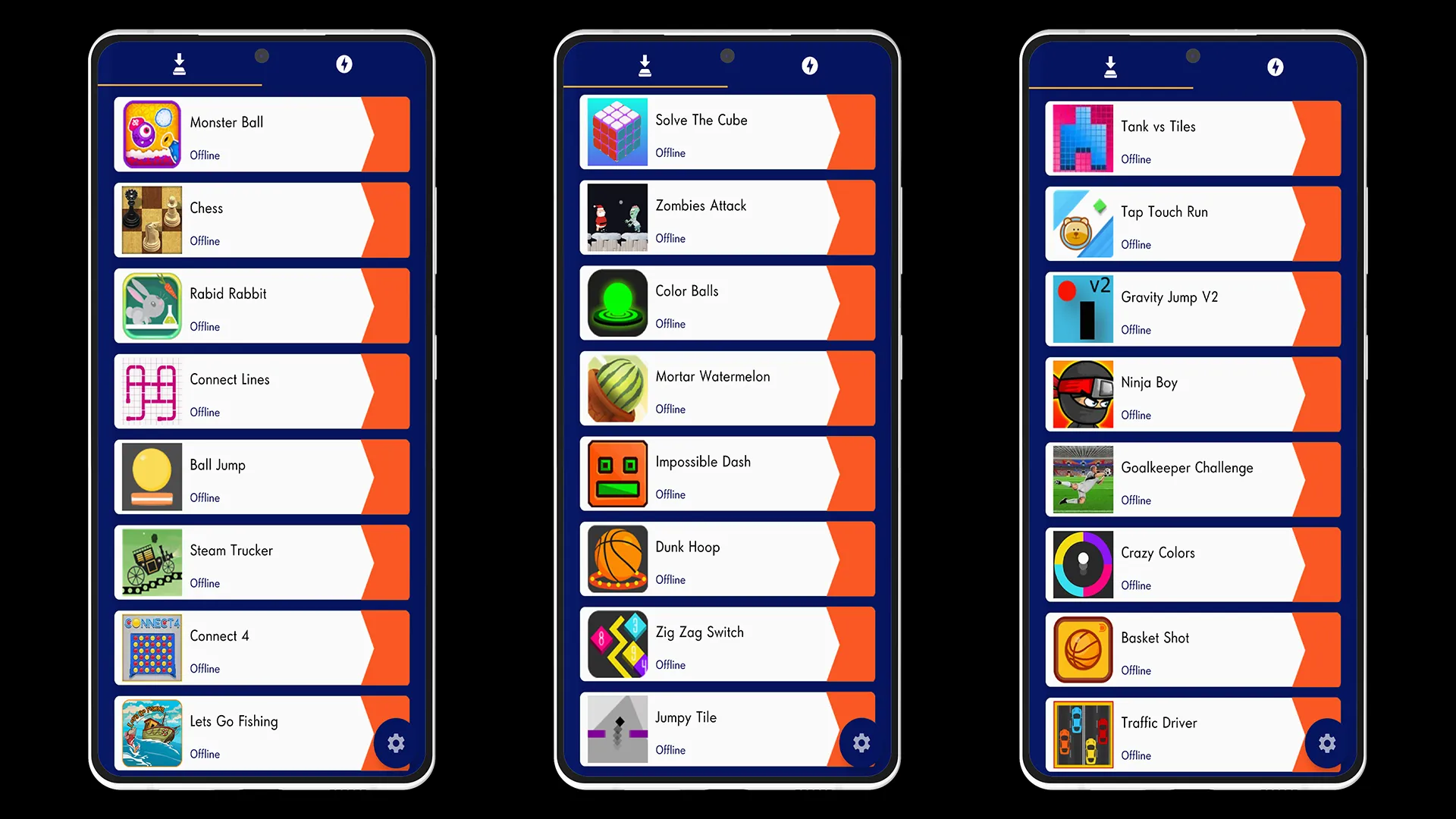Toggle offline status for Ball Jump
1456x819 pixels.
205,497
